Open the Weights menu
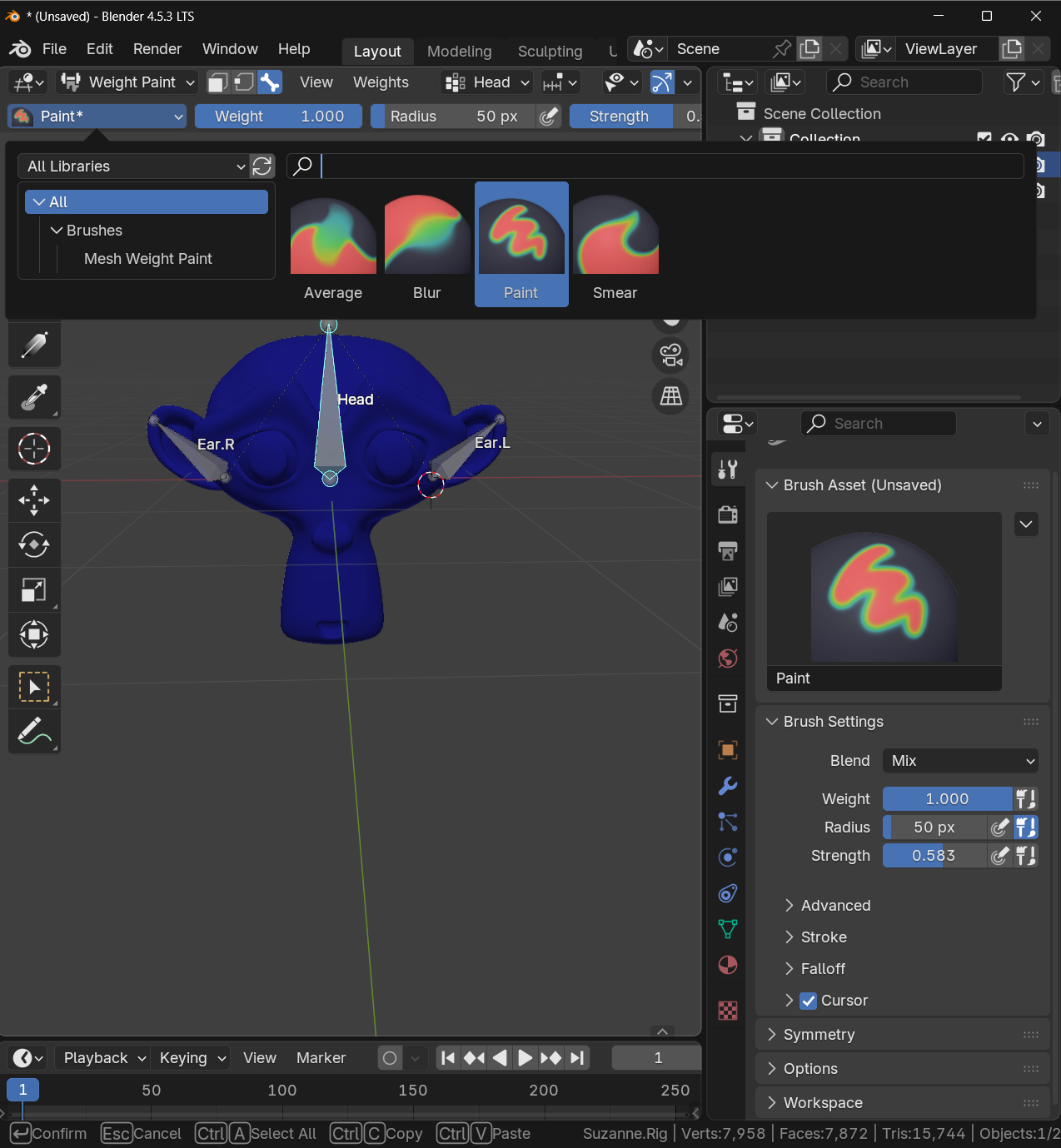Screen dimensions: 1061x1148 [x=381, y=82]
